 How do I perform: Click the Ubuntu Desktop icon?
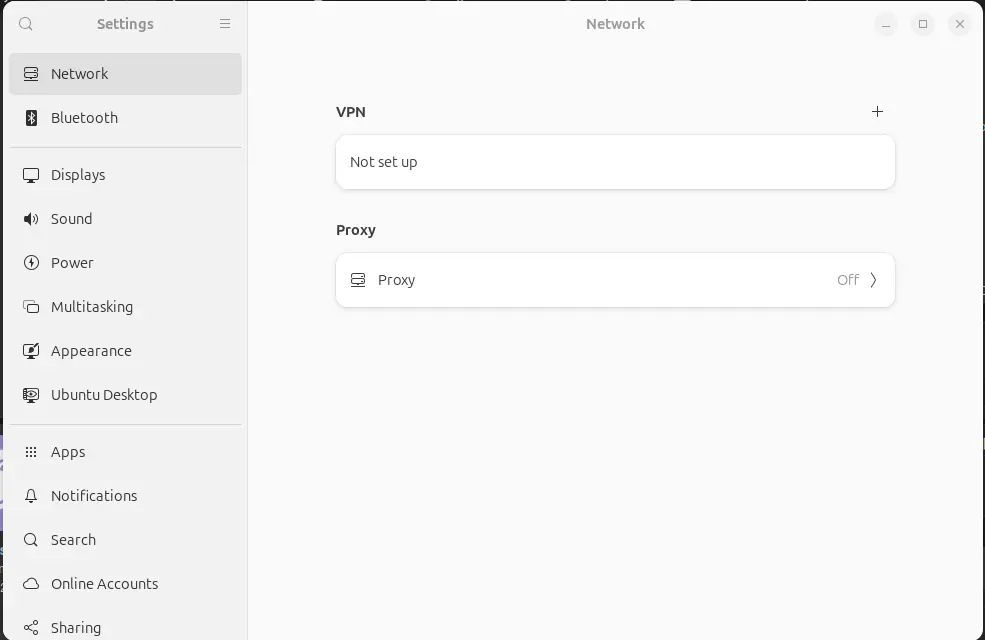31,395
